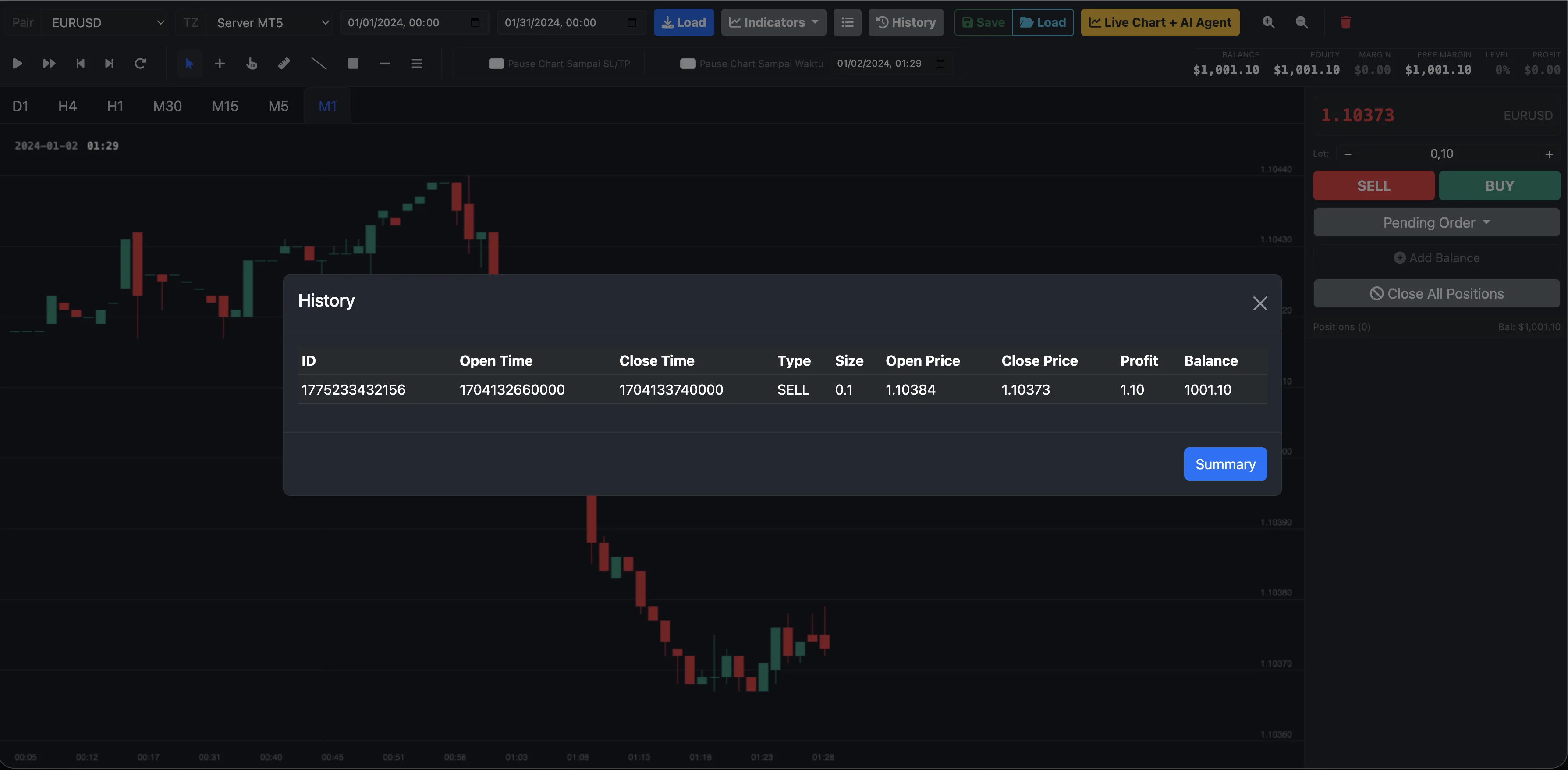
Task: Switch to the H4 timeframe tab
Action: click(x=67, y=105)
